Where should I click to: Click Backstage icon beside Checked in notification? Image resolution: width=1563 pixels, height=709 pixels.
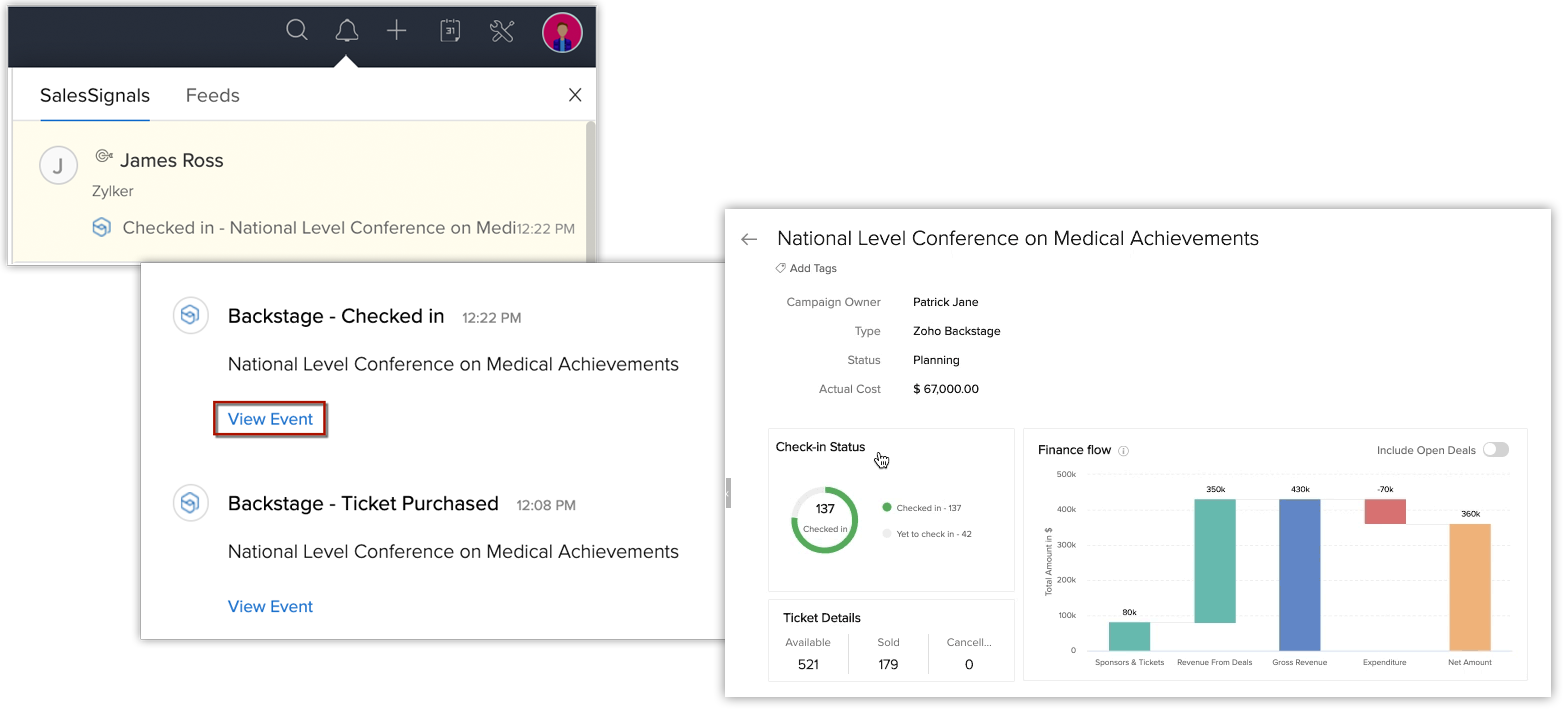pos(101,228)
